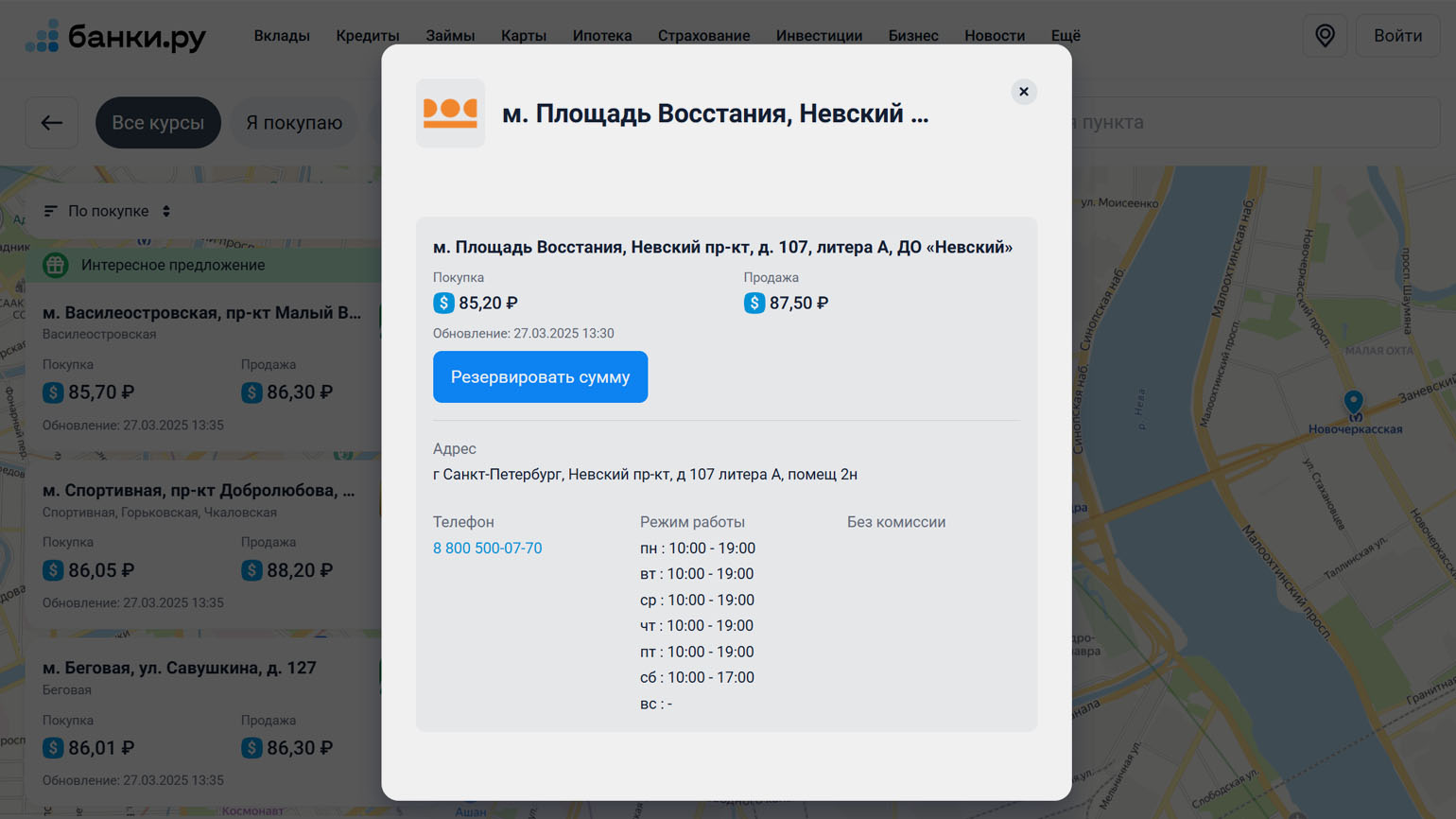Screen dimensions: 1456x819
Task: Click the back arrow button
Action: (x=52, y=122)
